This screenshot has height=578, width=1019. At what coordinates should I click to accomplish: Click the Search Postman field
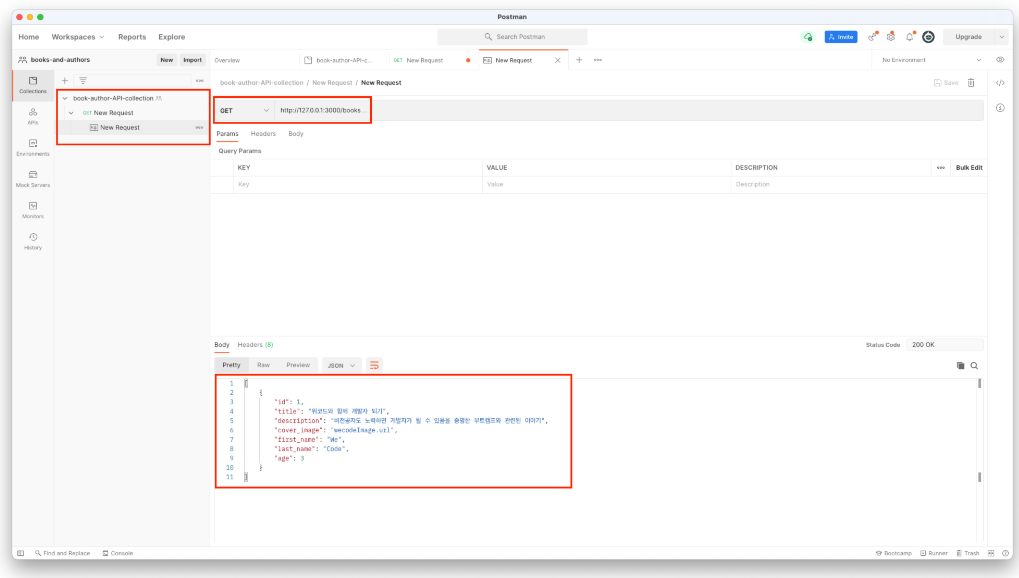pyautogui.click(x=512, y=37)
